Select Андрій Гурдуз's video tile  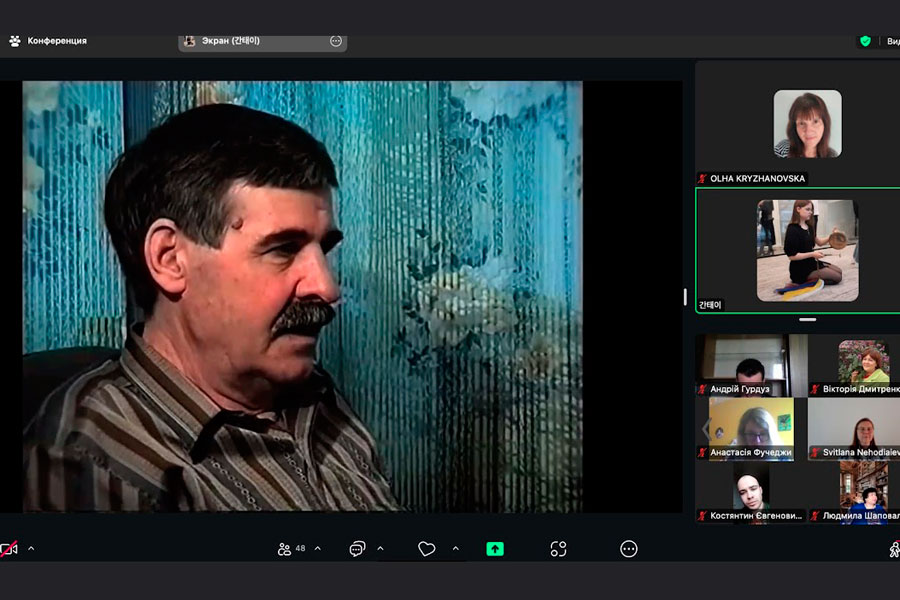tap(750, 365)
